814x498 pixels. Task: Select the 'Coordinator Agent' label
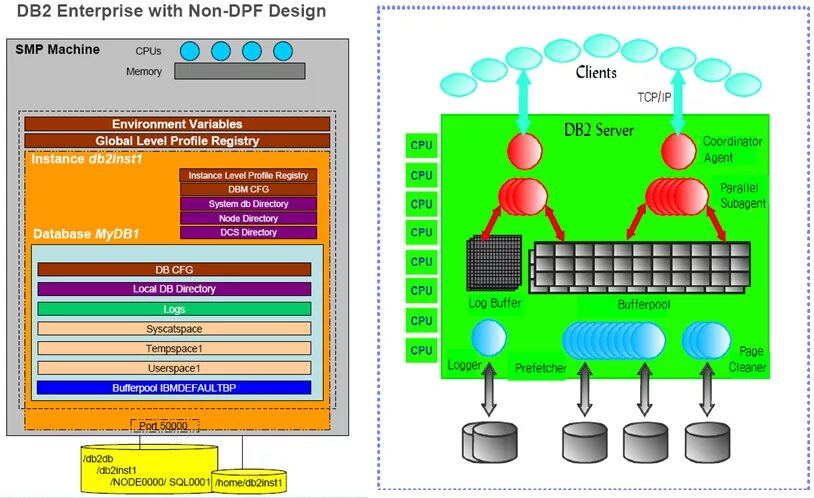click(732, 150)
